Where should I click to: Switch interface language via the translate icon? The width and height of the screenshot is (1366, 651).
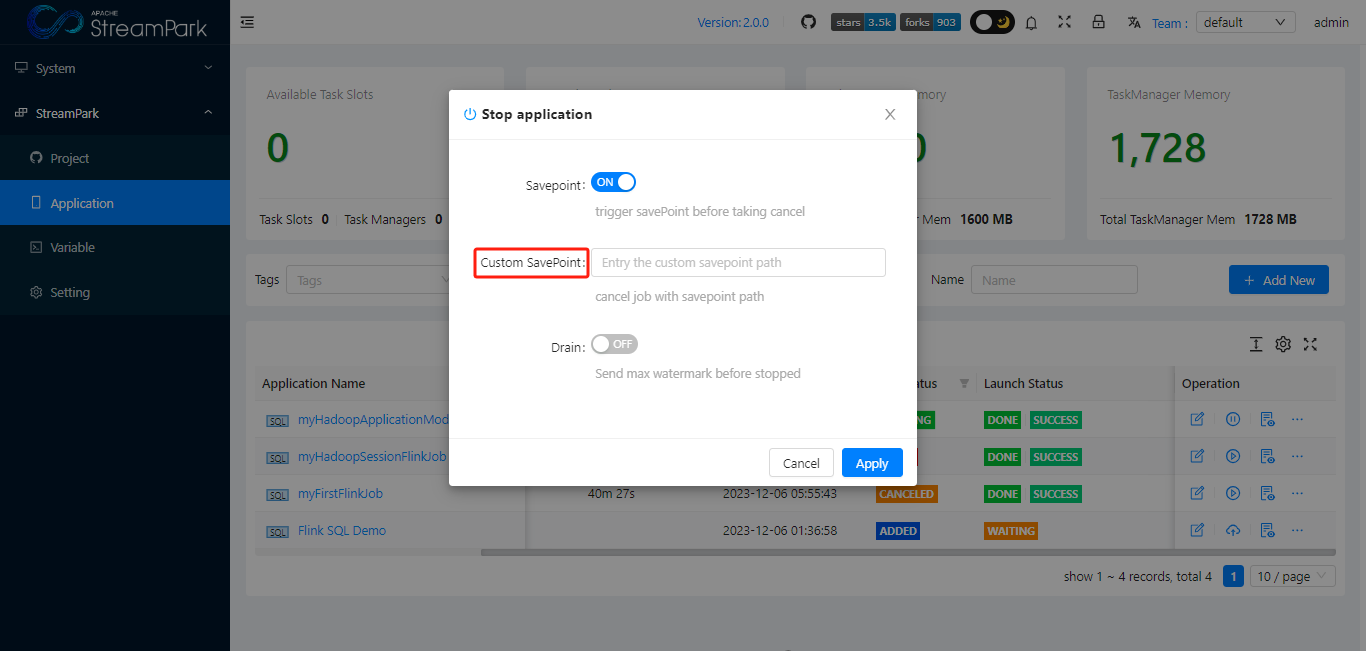1134,21
